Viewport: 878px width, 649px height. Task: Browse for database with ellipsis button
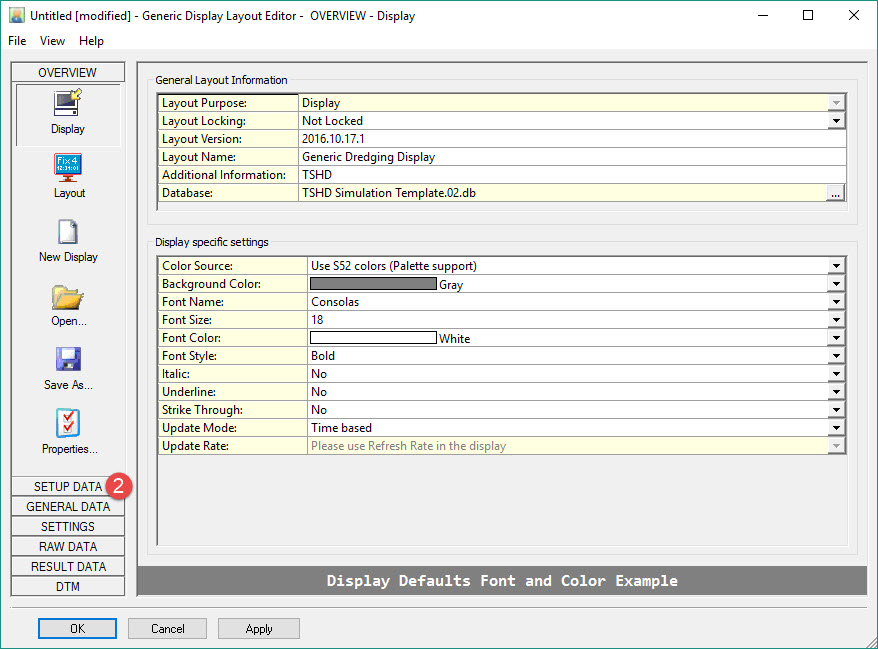click(836, 193)
